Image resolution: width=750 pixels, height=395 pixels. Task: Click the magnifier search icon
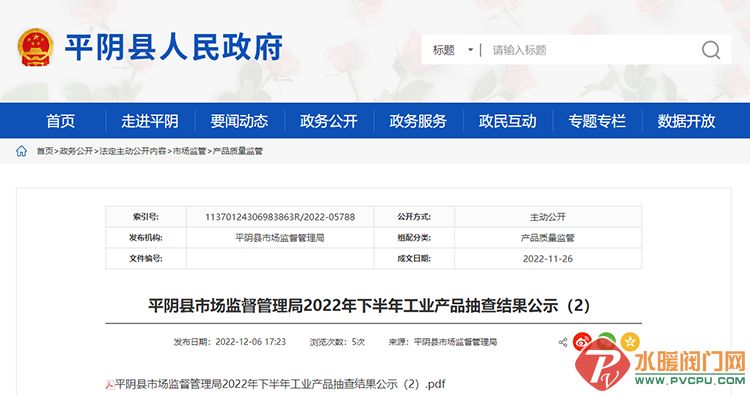711,50
